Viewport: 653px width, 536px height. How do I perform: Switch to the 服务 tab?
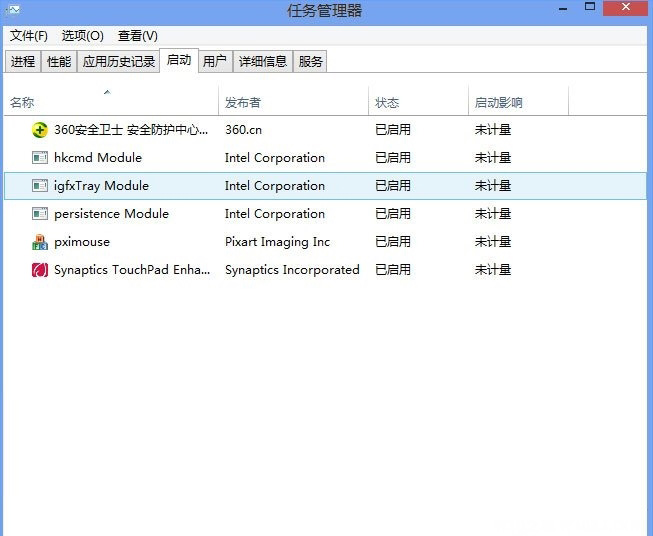[310, 62]
